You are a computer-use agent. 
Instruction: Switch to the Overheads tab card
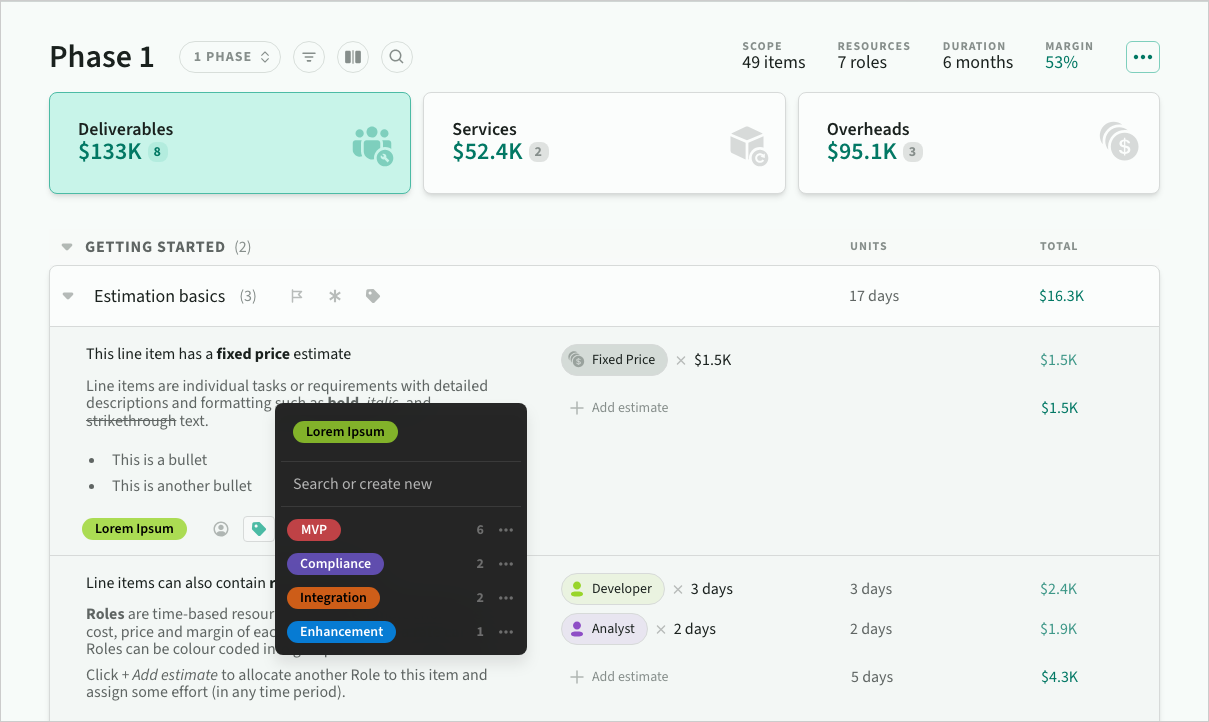[x=978, y=143]
